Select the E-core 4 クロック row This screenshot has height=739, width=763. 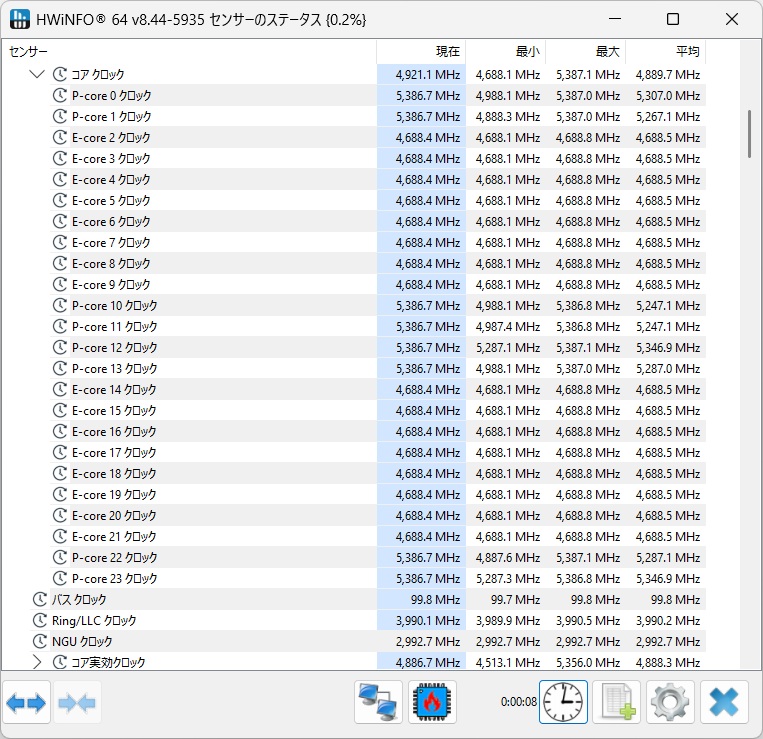(378, 179)
